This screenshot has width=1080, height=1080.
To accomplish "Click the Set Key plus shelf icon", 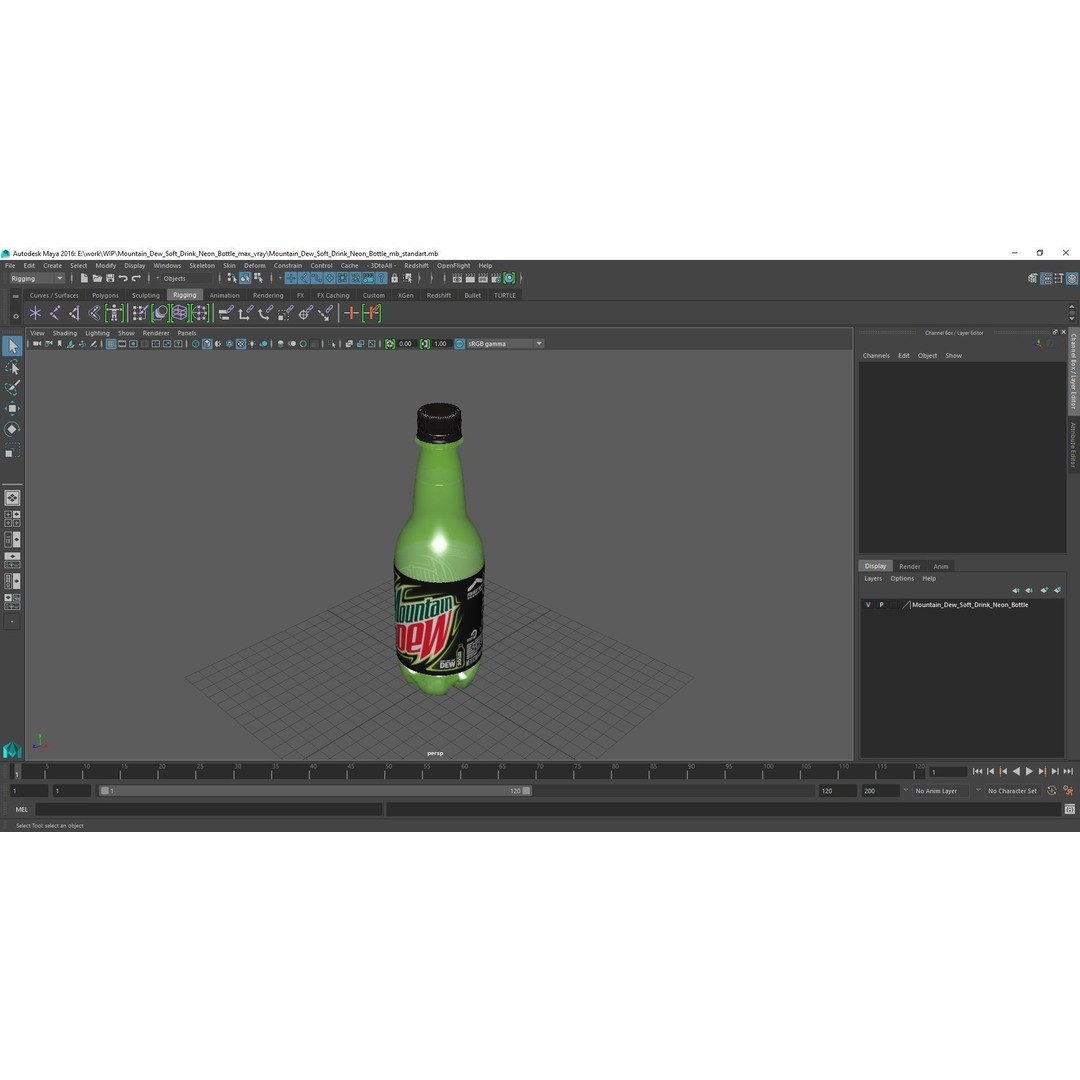I will (x=351, y=313).
